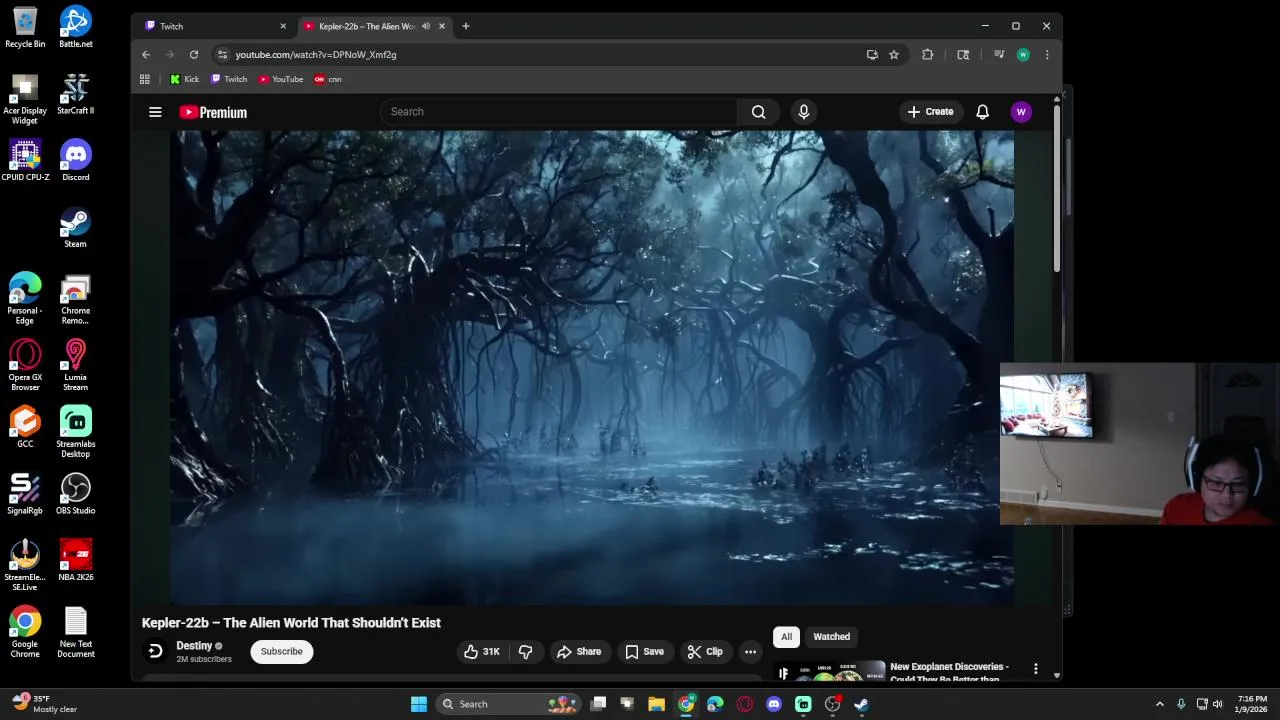Viewport: 1280px width, 720px height.
Task: Click taskbar Search box
Action: coord(510,704)
